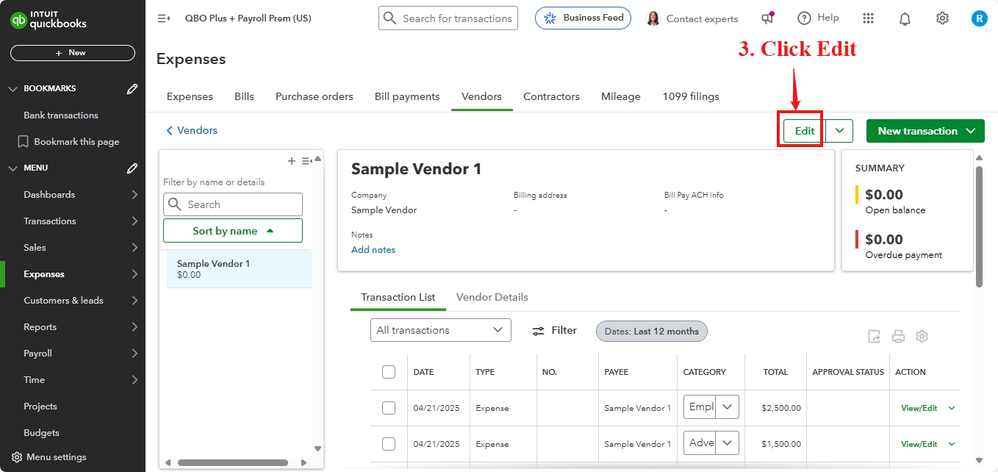Go back to Vendors list

[192, 130]
